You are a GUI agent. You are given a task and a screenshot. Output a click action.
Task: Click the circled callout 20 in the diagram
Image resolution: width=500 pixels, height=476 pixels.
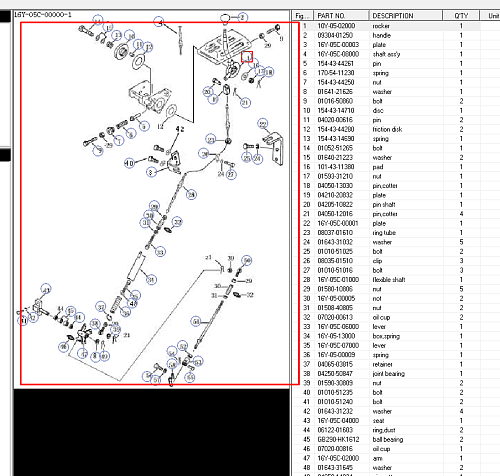[x=207, y=92]
